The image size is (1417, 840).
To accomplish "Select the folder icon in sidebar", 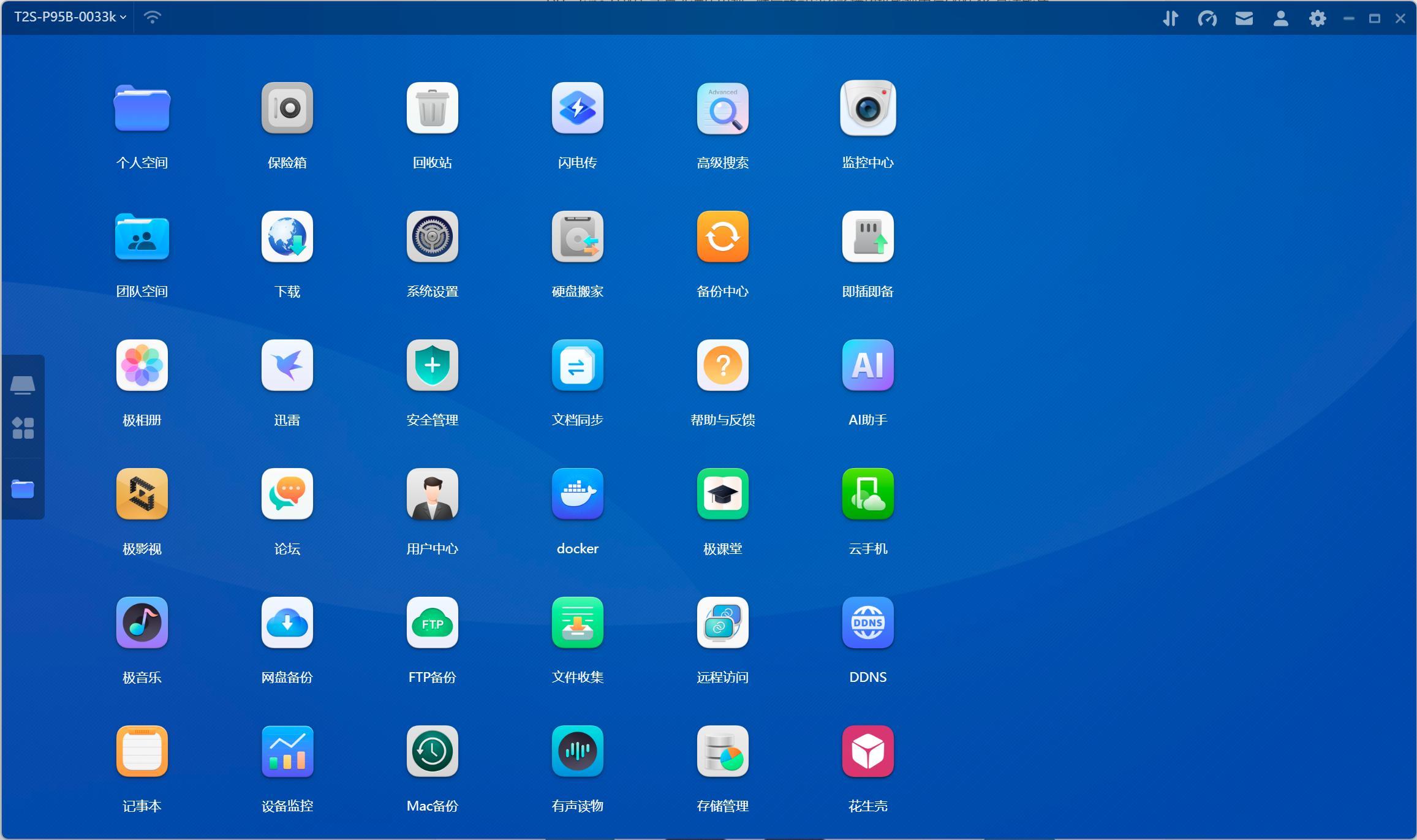I will (x=23, y=489).
